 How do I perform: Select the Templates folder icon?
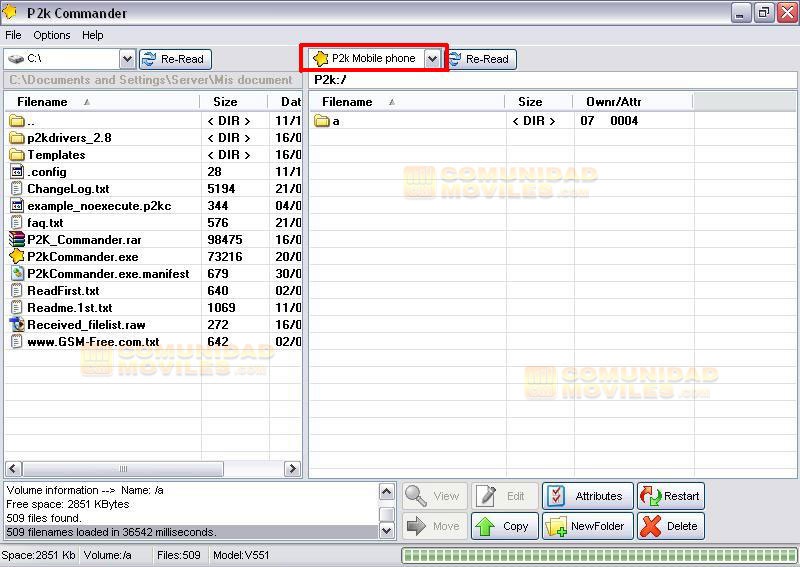pyautogui.click(x=17, y=155)
